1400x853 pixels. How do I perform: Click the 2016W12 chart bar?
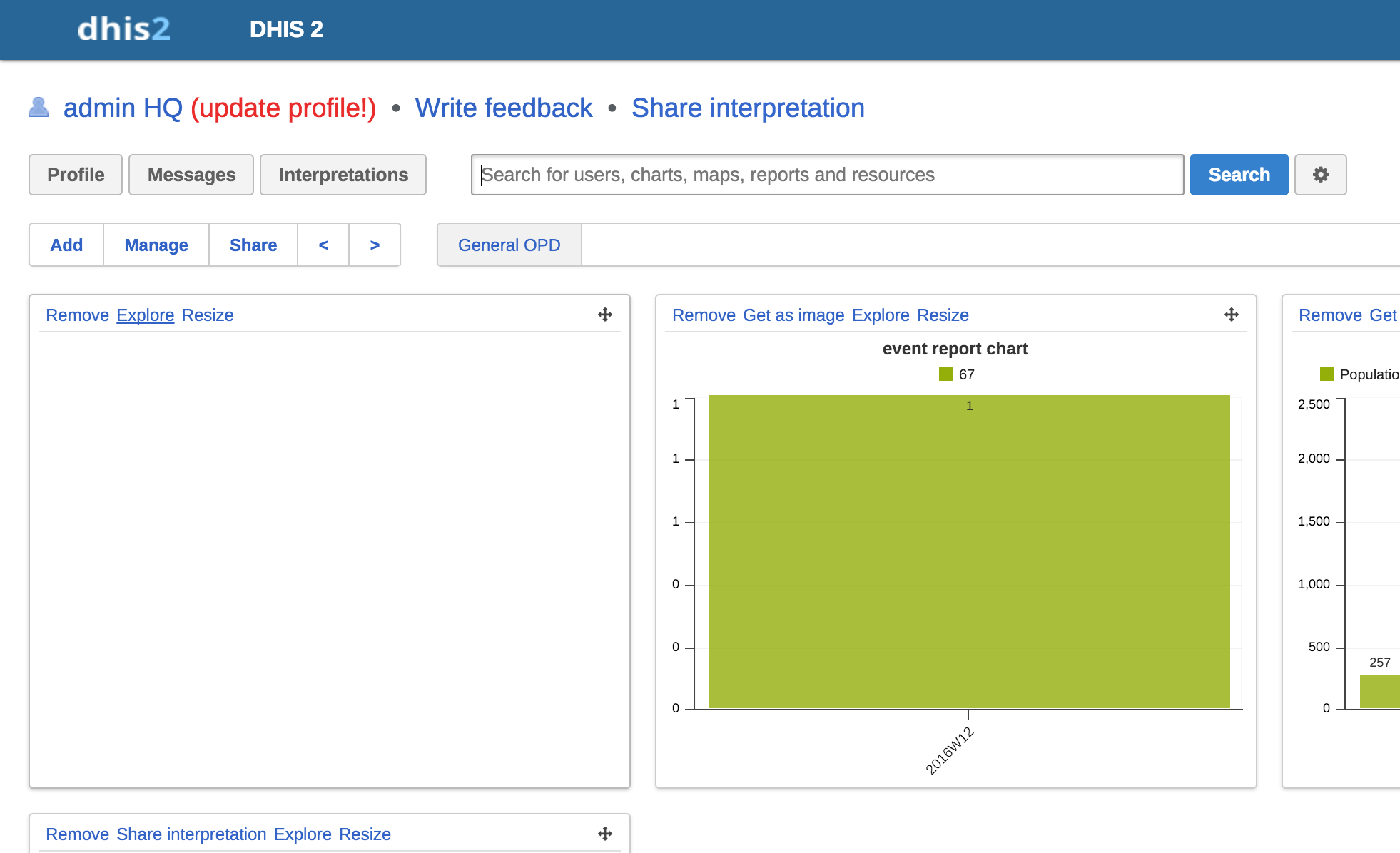pyautogui.click(x=969, y=551)
